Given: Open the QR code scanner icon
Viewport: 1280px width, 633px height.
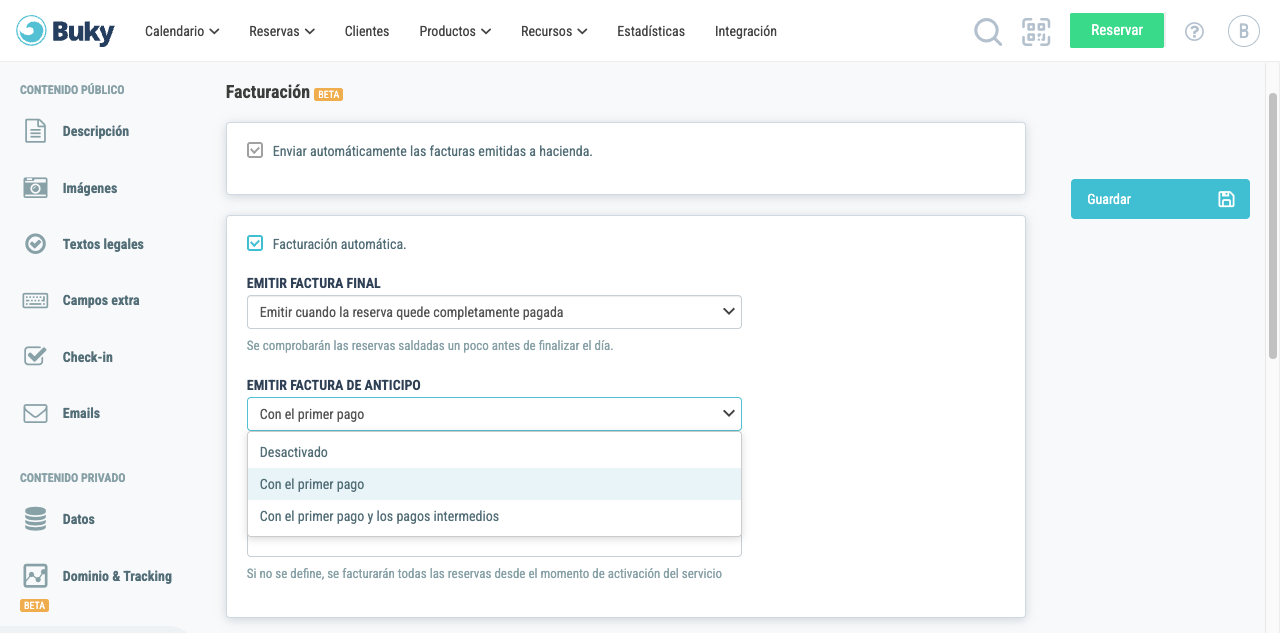Looking at the screenshot, I should click(1036, 31).
